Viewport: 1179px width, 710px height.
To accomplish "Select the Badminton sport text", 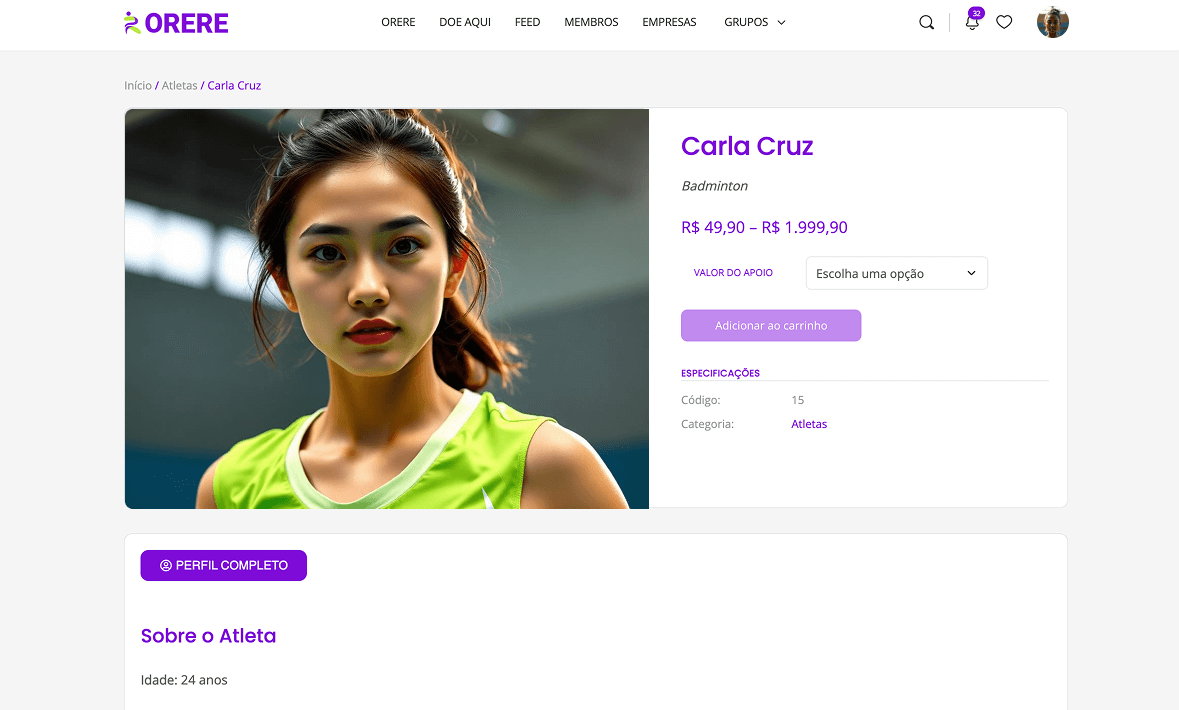I will [x=714, y=186].
